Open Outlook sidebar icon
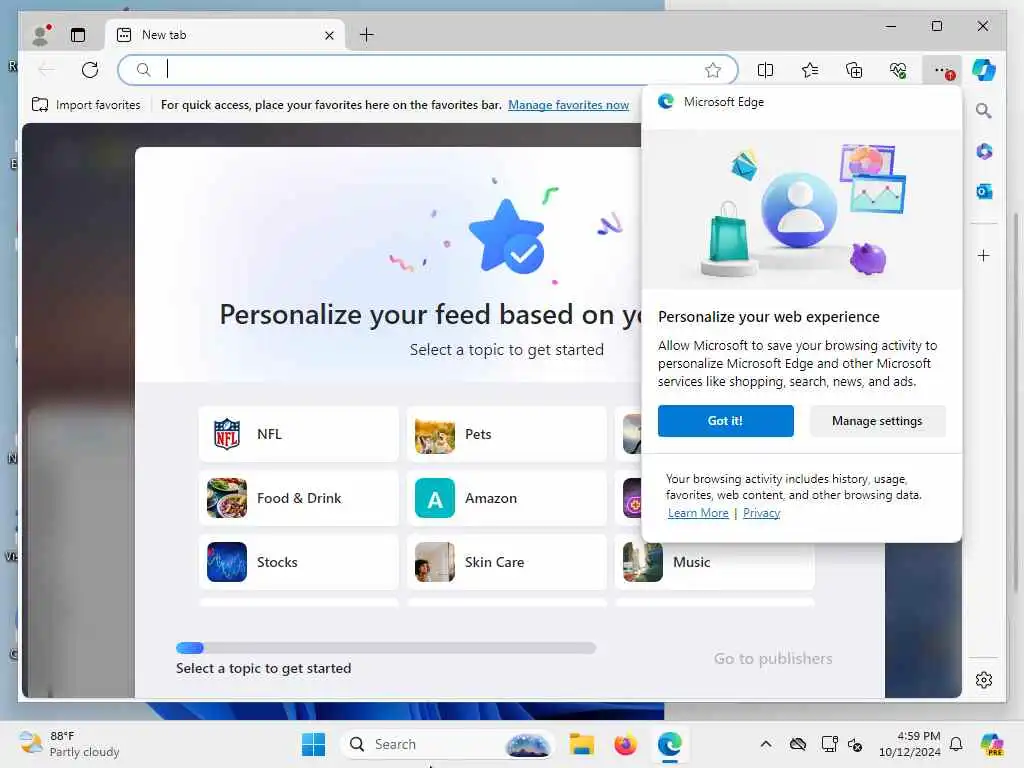 984,191
